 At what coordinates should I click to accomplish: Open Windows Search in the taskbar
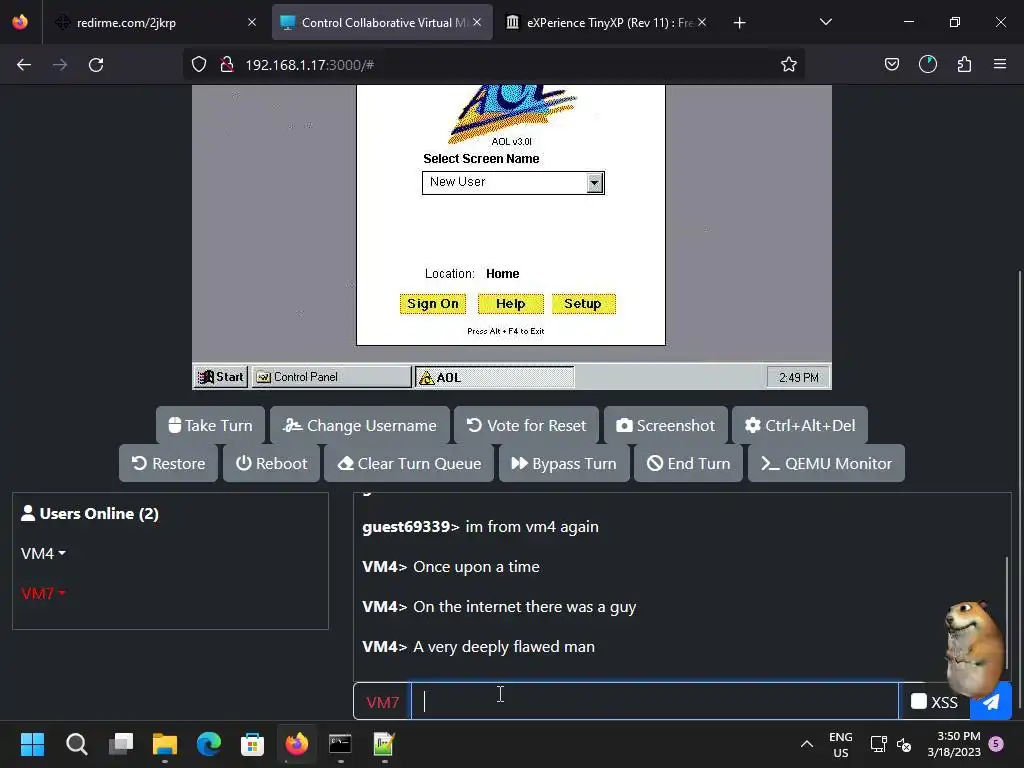click(x=76, y=744)
